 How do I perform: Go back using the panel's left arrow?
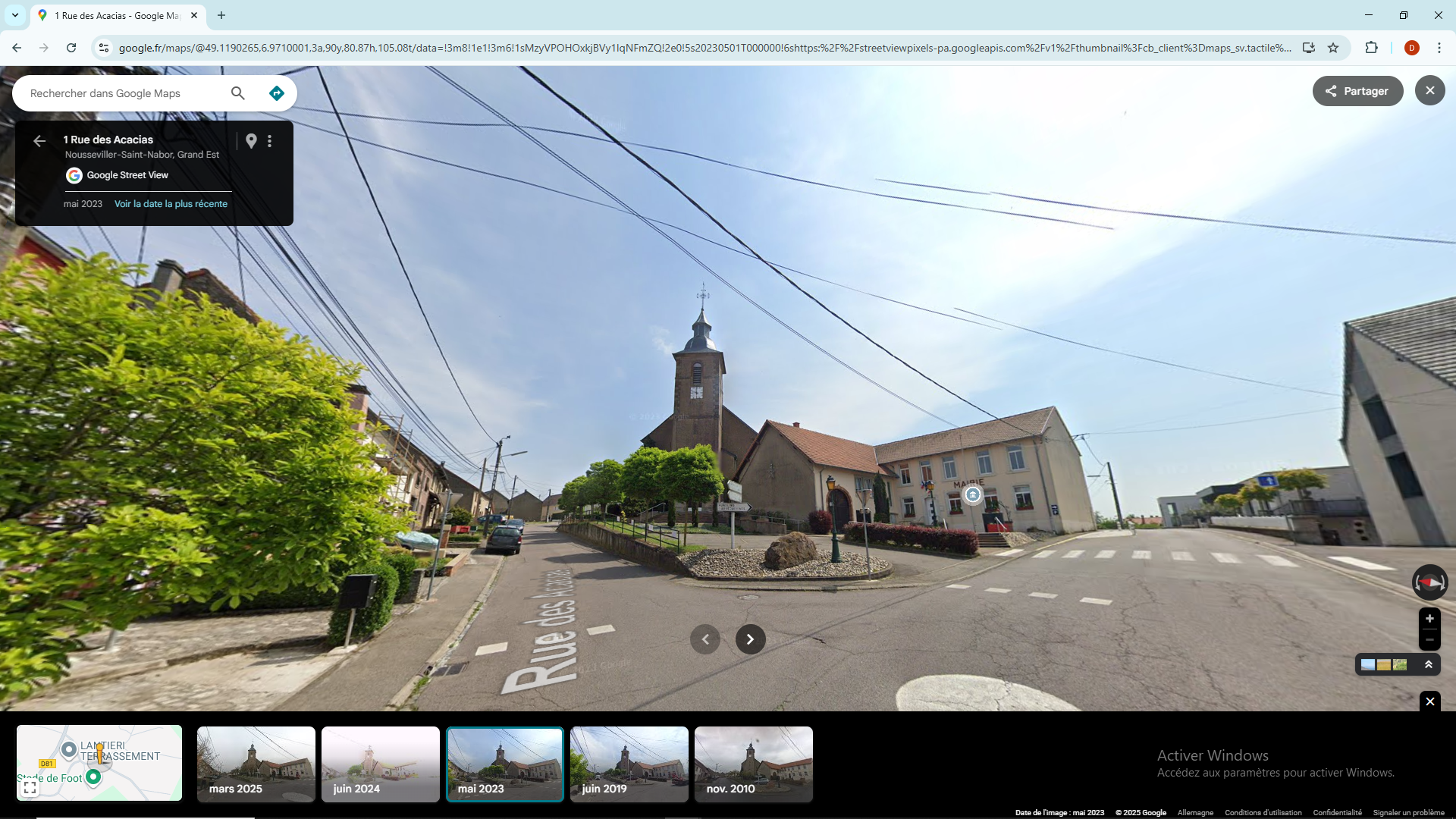(x=39, y=141)
